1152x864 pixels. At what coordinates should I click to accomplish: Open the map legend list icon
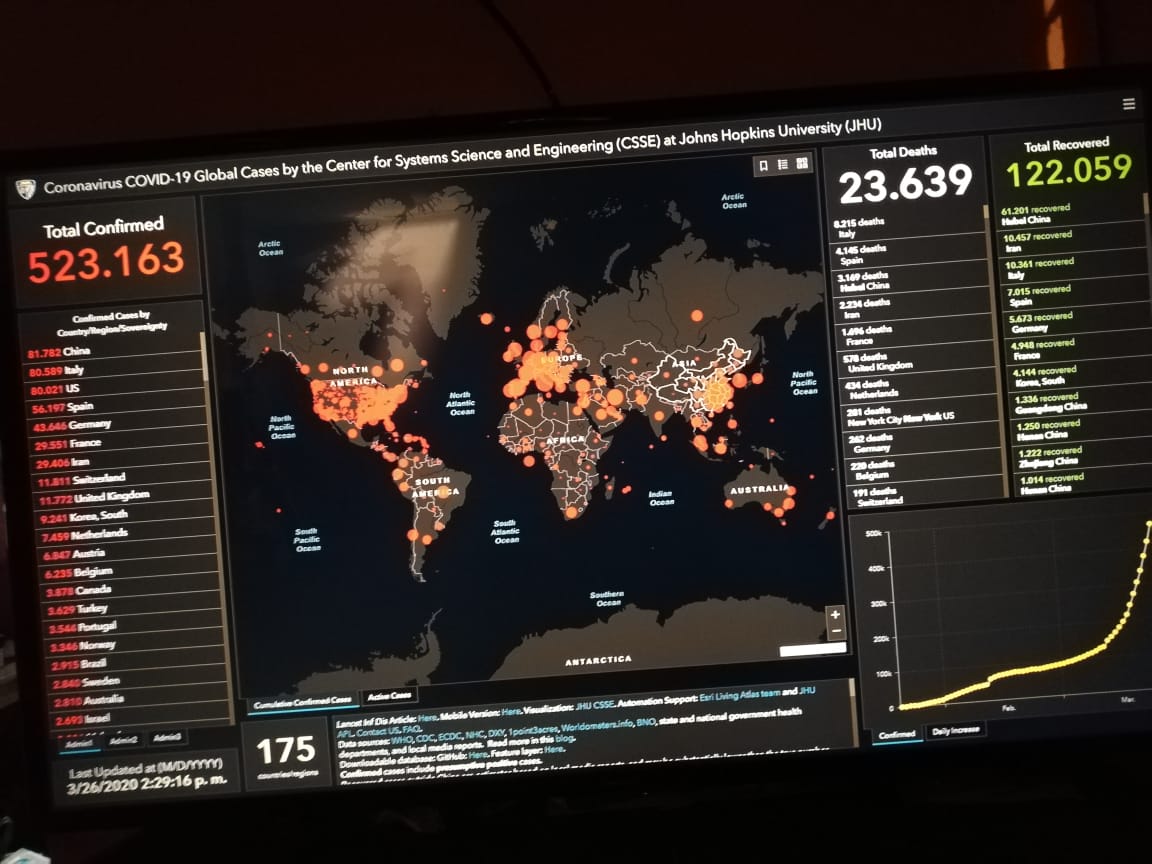tap(783, 165)
